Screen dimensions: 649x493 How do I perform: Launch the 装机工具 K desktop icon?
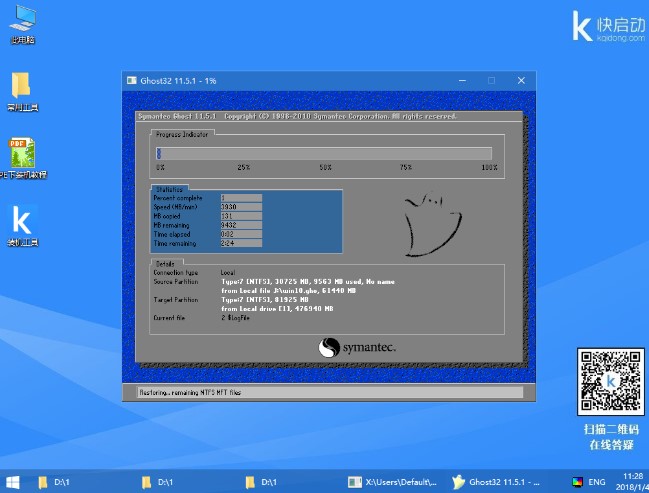pos(22,226)
